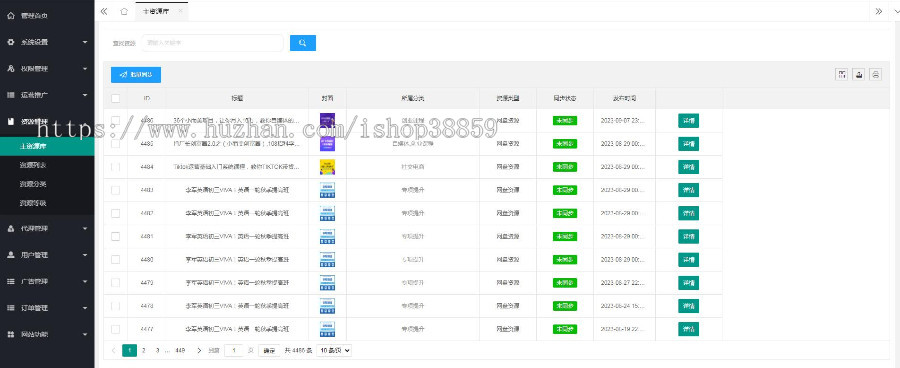Viewport: 900px width, 368px height.
Task: Expand the 网站功能 sidebar menu arrow
Action: [x=85, y=334]
